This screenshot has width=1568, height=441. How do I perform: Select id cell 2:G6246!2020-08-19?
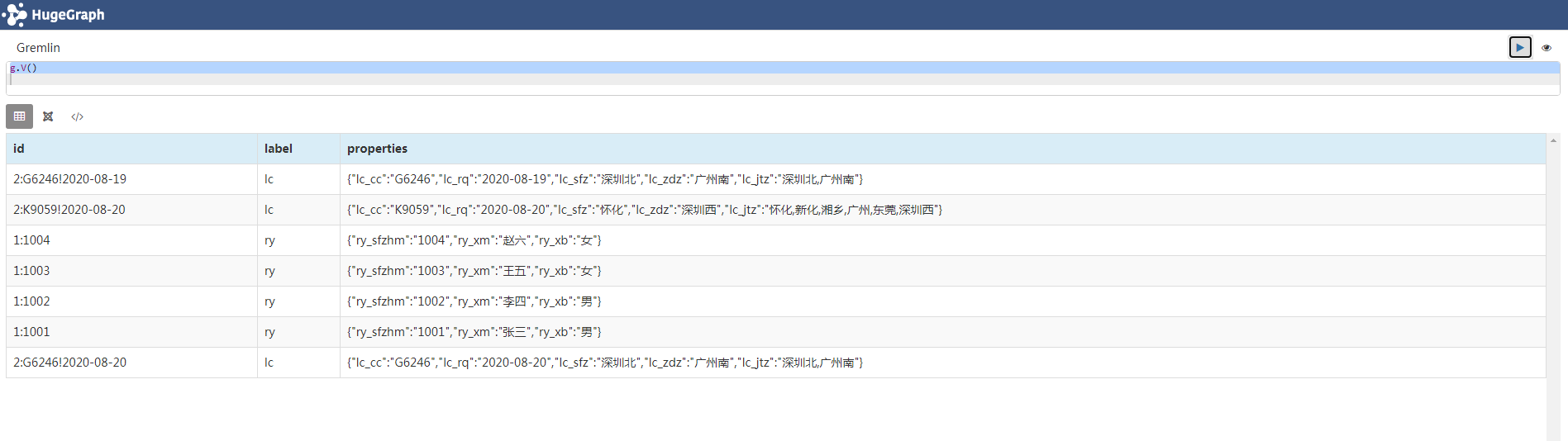pos(131,179)
